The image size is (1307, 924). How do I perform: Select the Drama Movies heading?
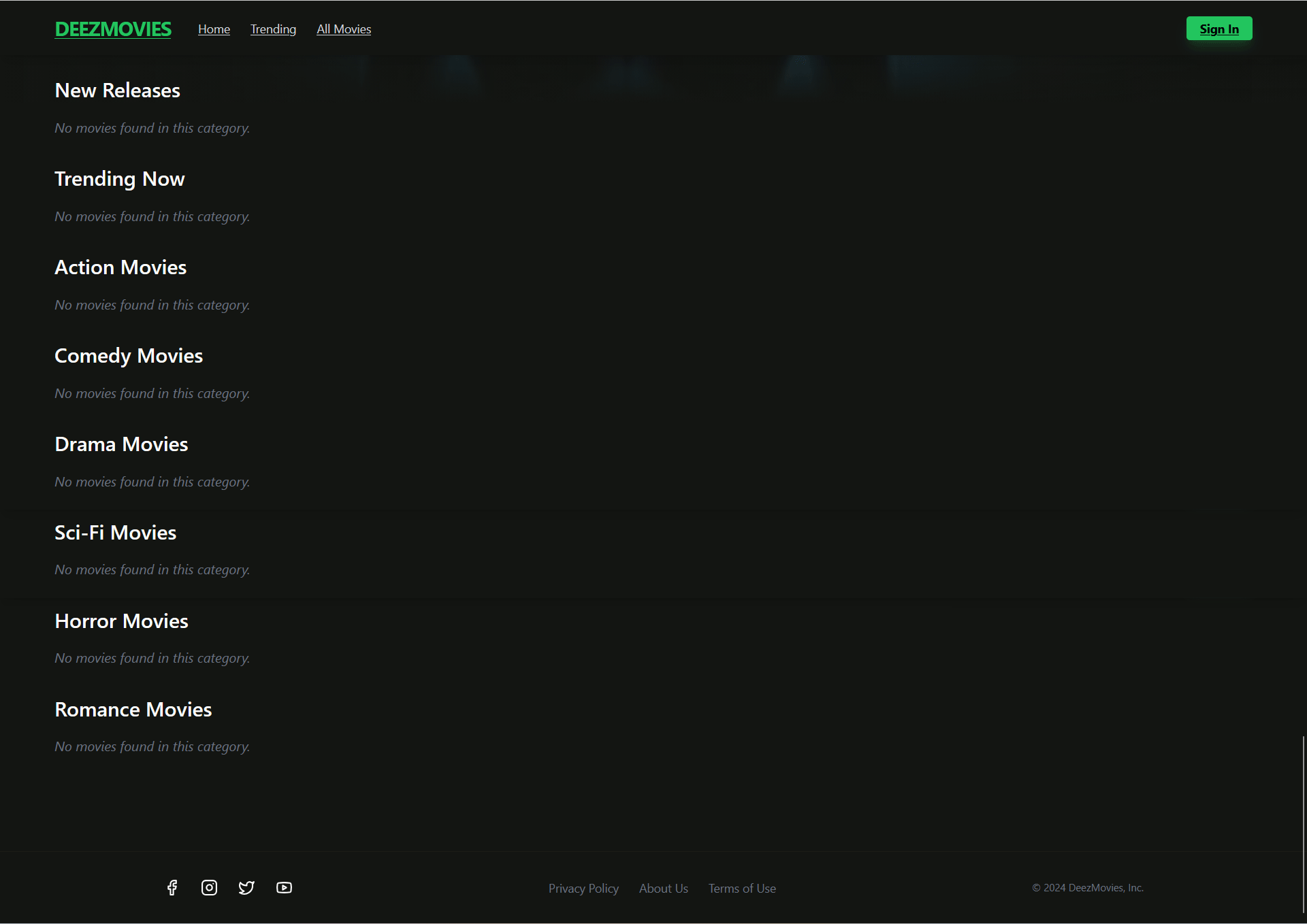point(120,444)
